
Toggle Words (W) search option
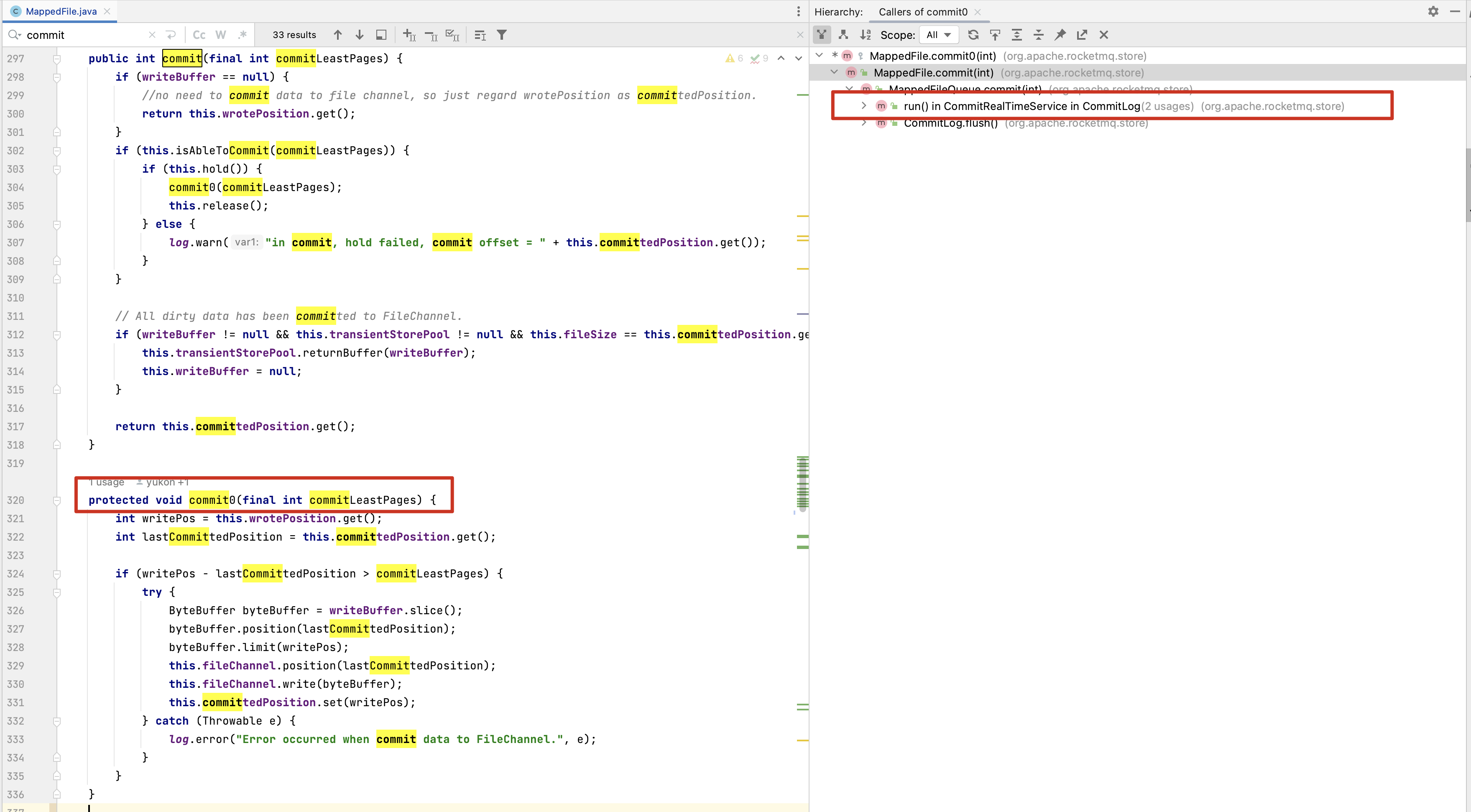pyautogui.click(x=220, y=35)
